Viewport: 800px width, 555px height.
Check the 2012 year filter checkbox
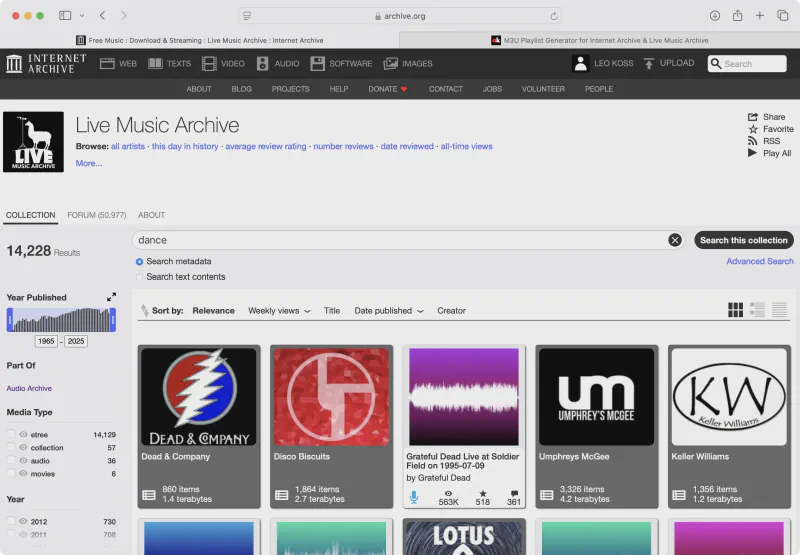(x=11, y=522)
